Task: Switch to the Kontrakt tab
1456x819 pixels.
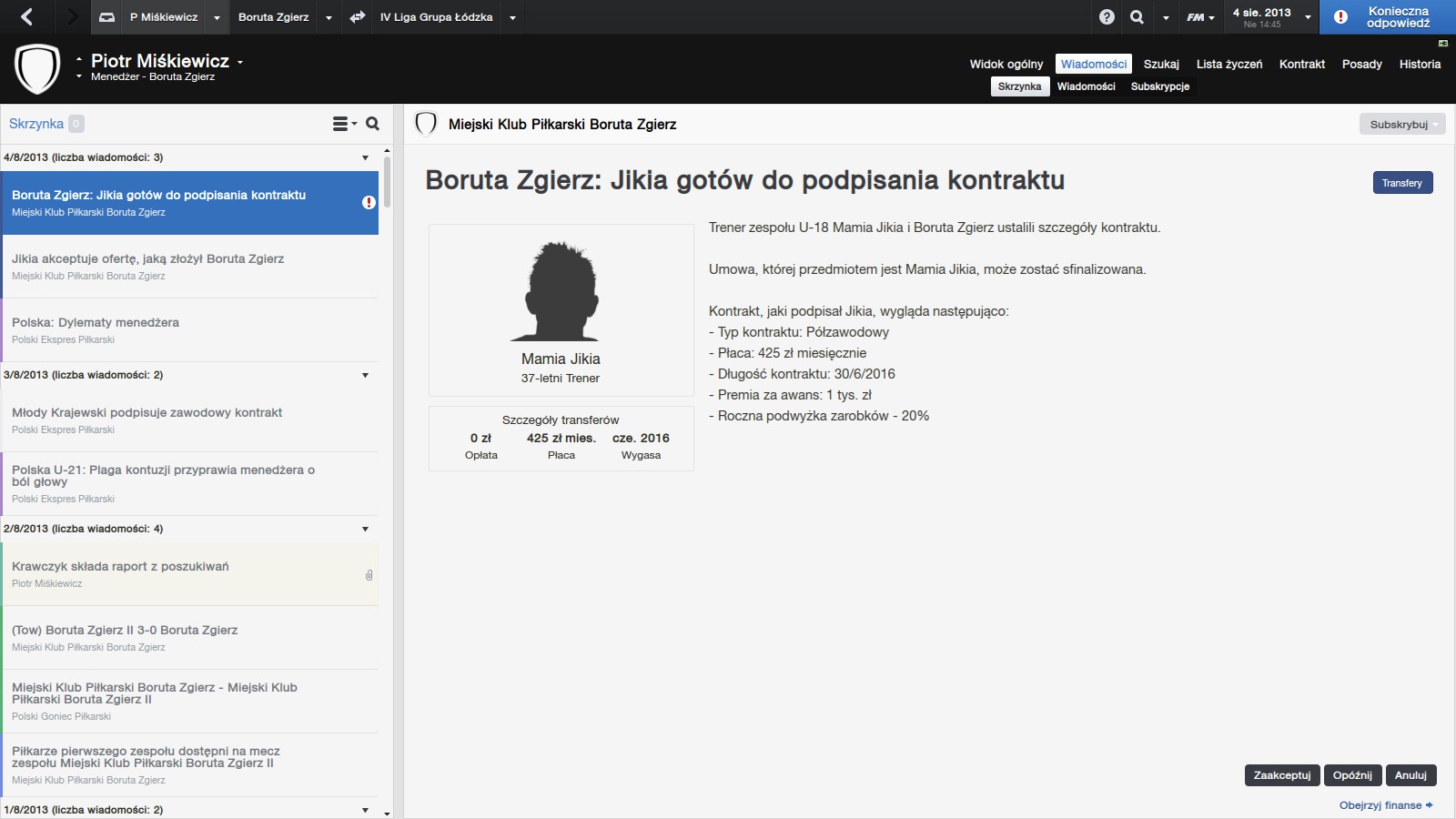Action: pos(1301,64)
